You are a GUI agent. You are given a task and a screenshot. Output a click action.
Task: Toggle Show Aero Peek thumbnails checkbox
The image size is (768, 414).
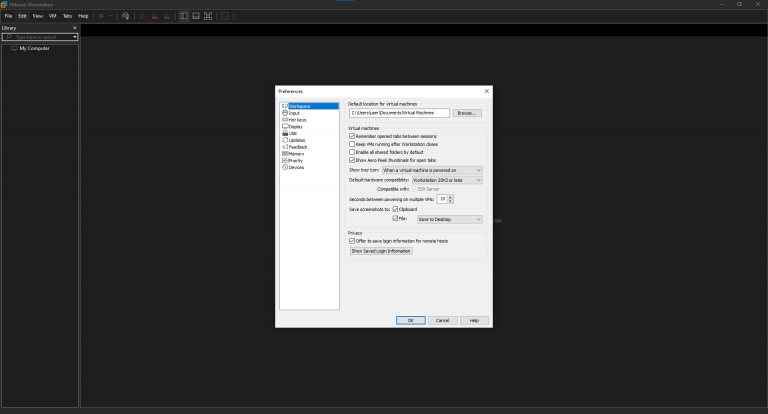352,160
